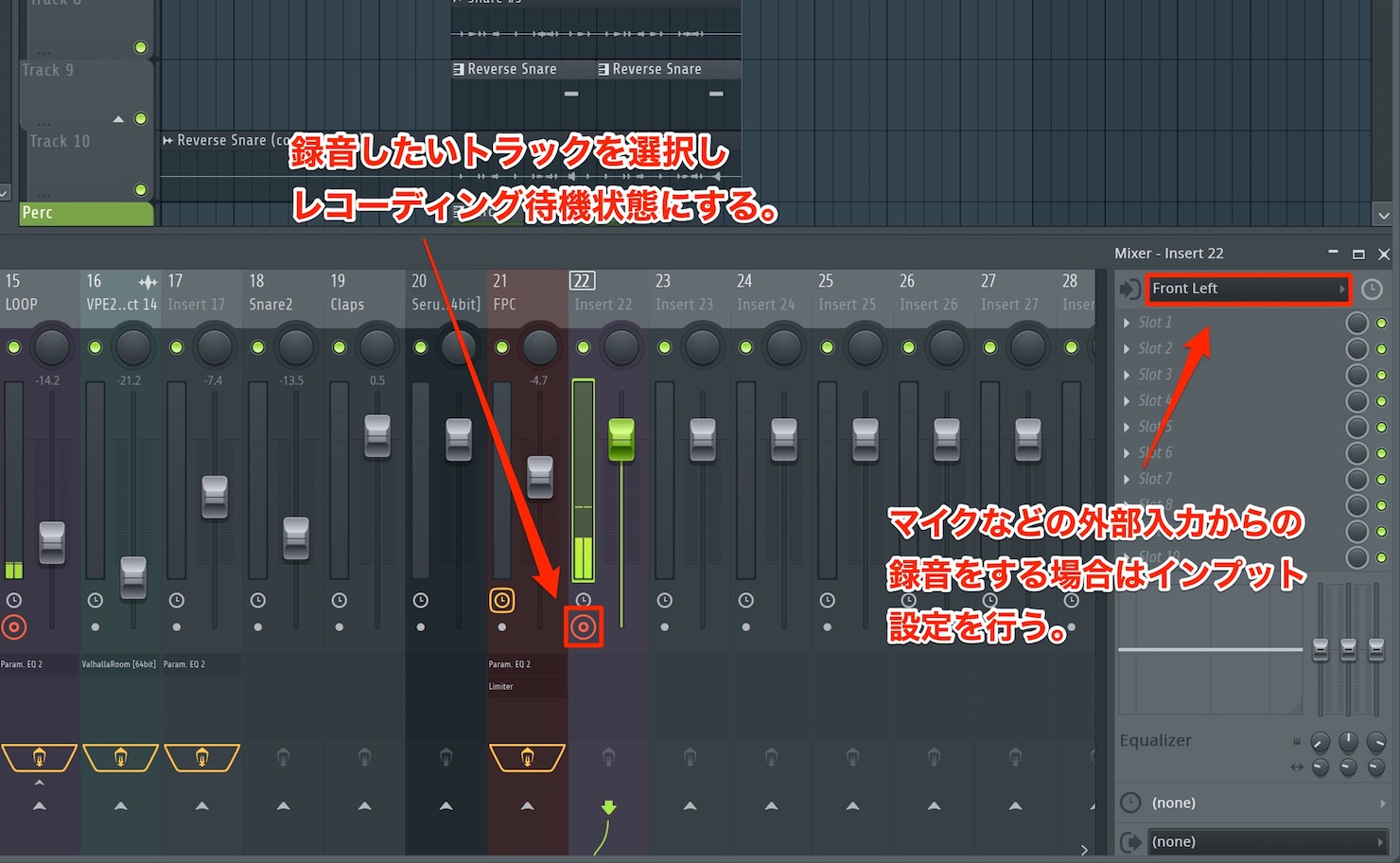Screen dimensions: 1400x863
Task: Mute mixer track 15 LOOP with green LED
Action: [13, 347]
